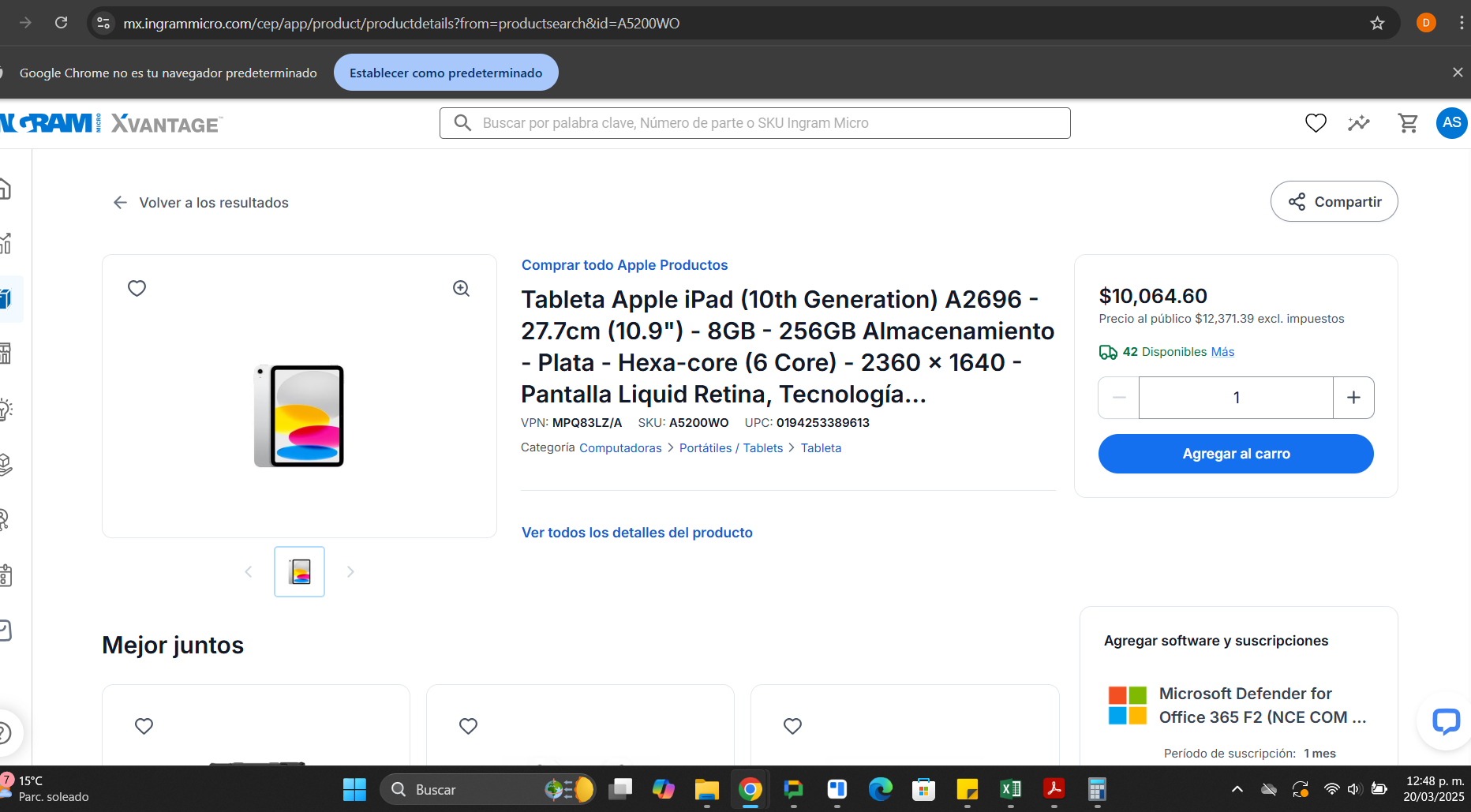1471x812 pixels.
Task: Open the AS user account avatar
Action: click(x=1451, y=123)
